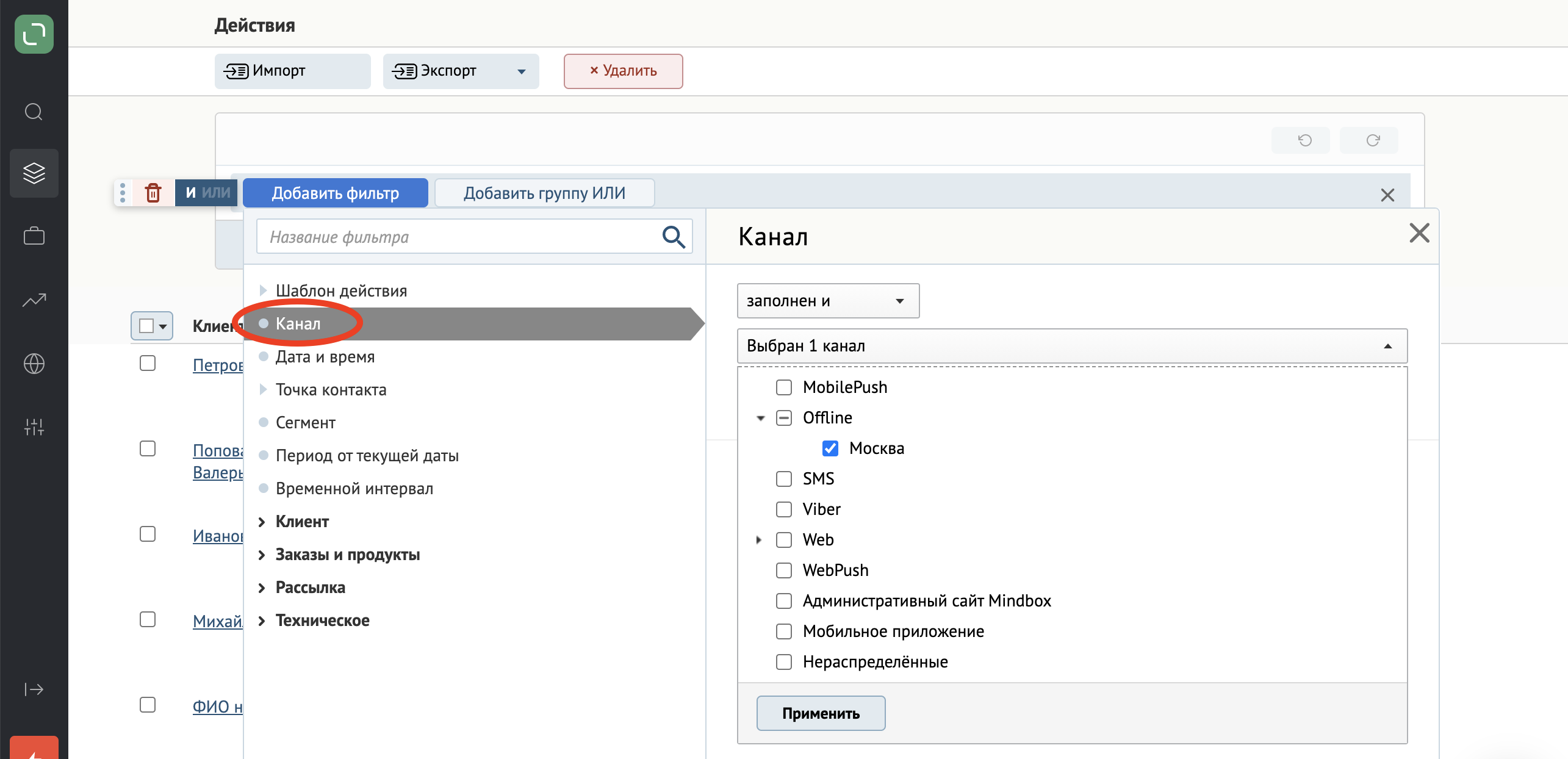Select Период от текущей даты filter
This screenshot has height=759, width=1568.
click(367, 455)
